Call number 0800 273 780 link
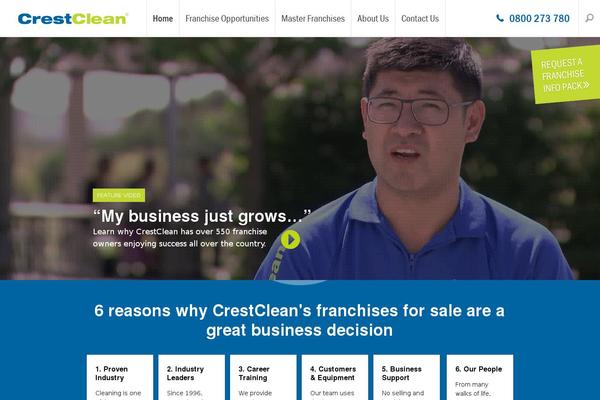 point(539,18)
